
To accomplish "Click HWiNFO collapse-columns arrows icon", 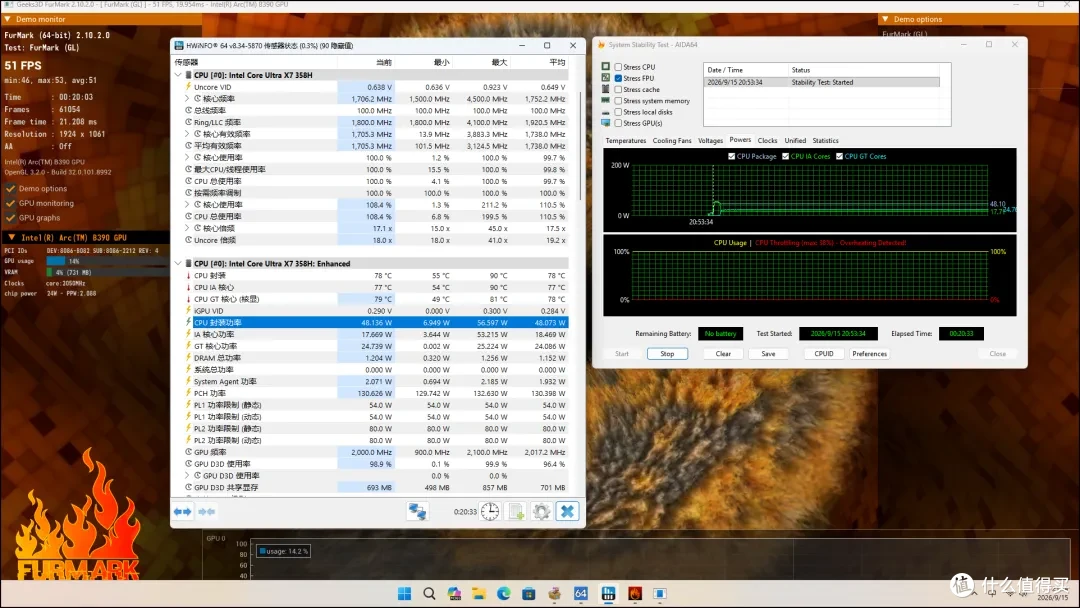I will tap(207, 512).
